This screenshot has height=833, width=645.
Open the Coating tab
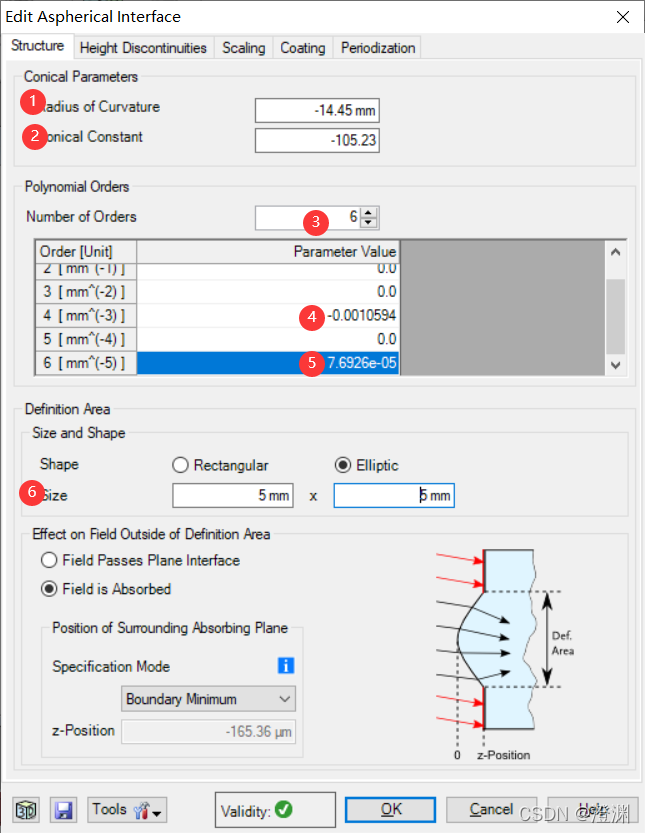click(x=302, y=48)
